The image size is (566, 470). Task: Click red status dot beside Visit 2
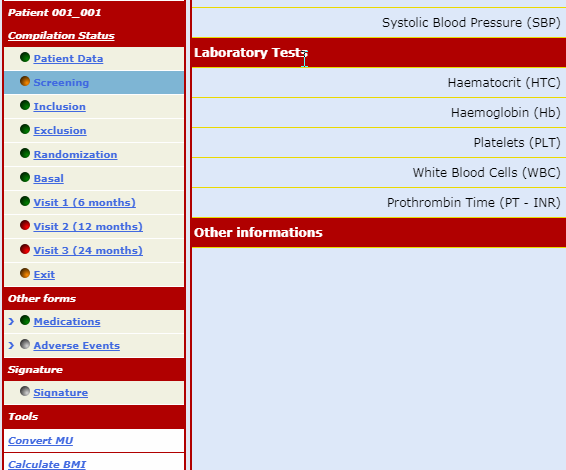point(25,225)
